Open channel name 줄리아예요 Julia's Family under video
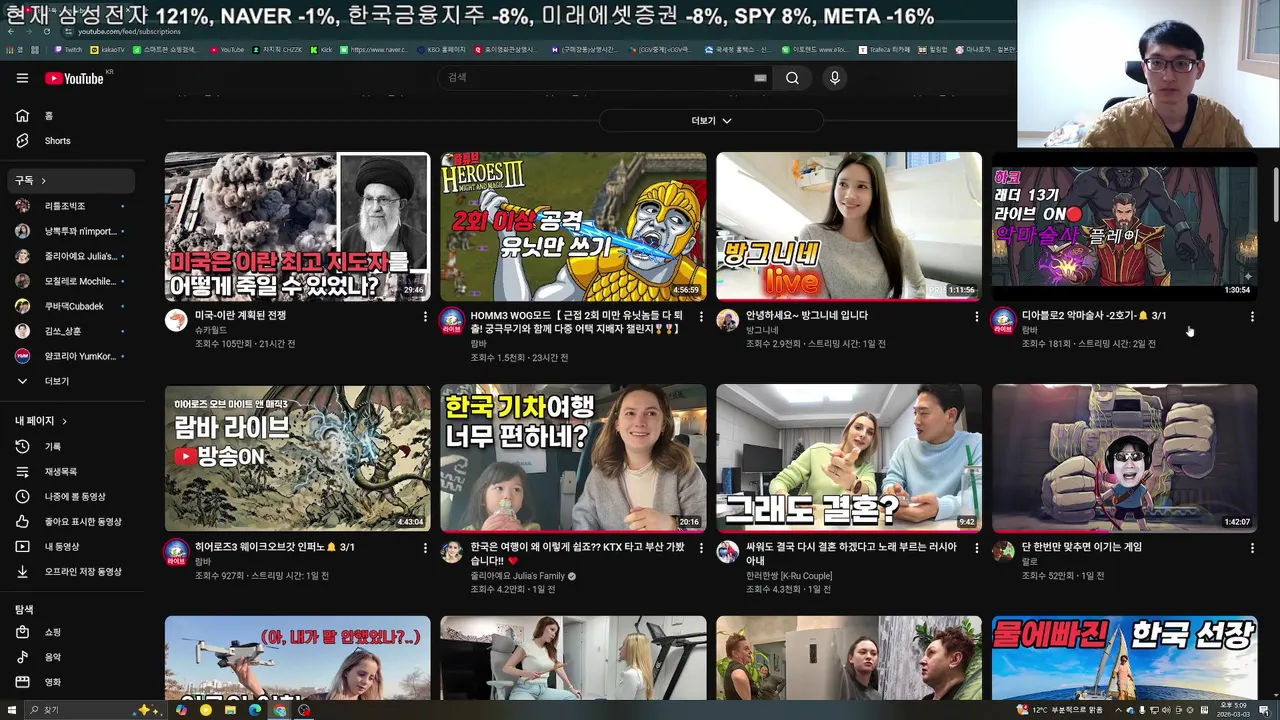The width and height of the screenshot is (1280, 720). tap(518, 576)
